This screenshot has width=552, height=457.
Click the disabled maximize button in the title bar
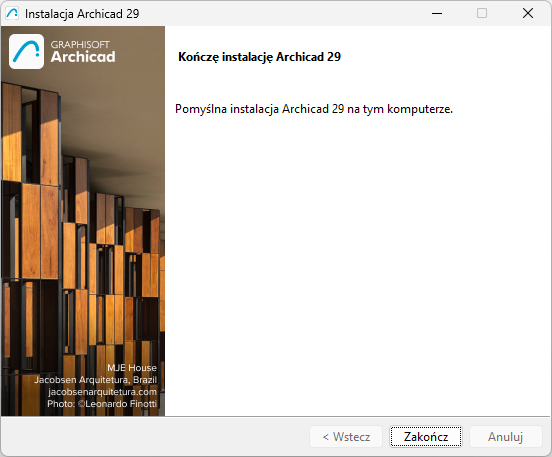coord(482,13)
